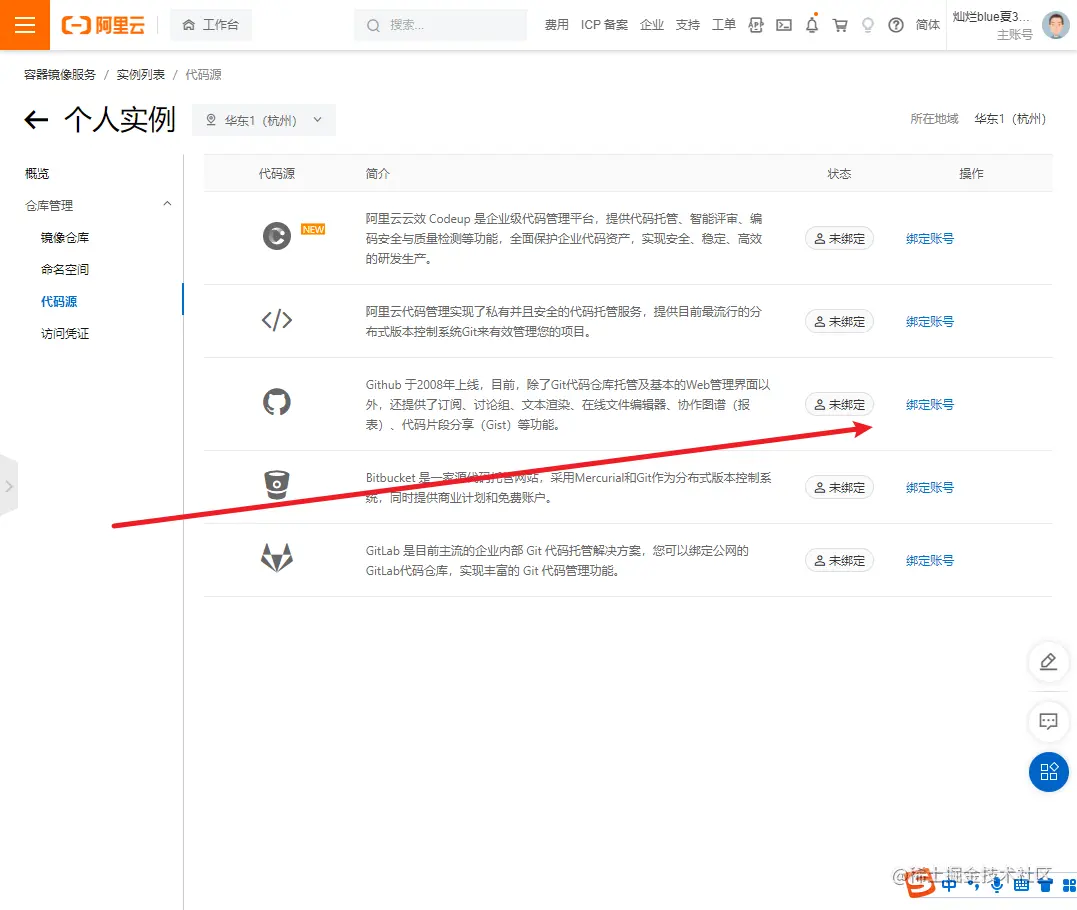Viewport: 1077px width, 910px height.
Task: Open the input method soft keyboard icon
Action: pos(1021,885)
